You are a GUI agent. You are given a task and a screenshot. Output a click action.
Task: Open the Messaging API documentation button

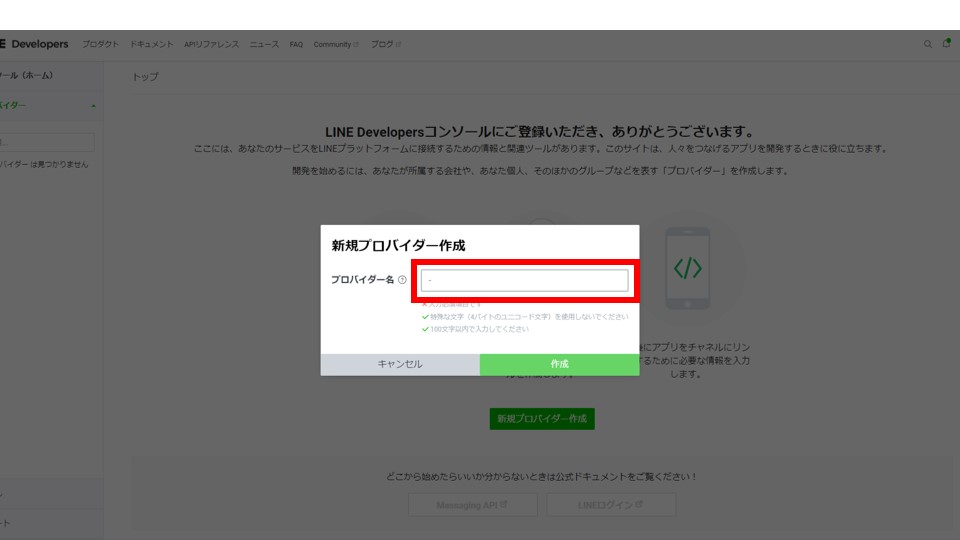(472, 505)
